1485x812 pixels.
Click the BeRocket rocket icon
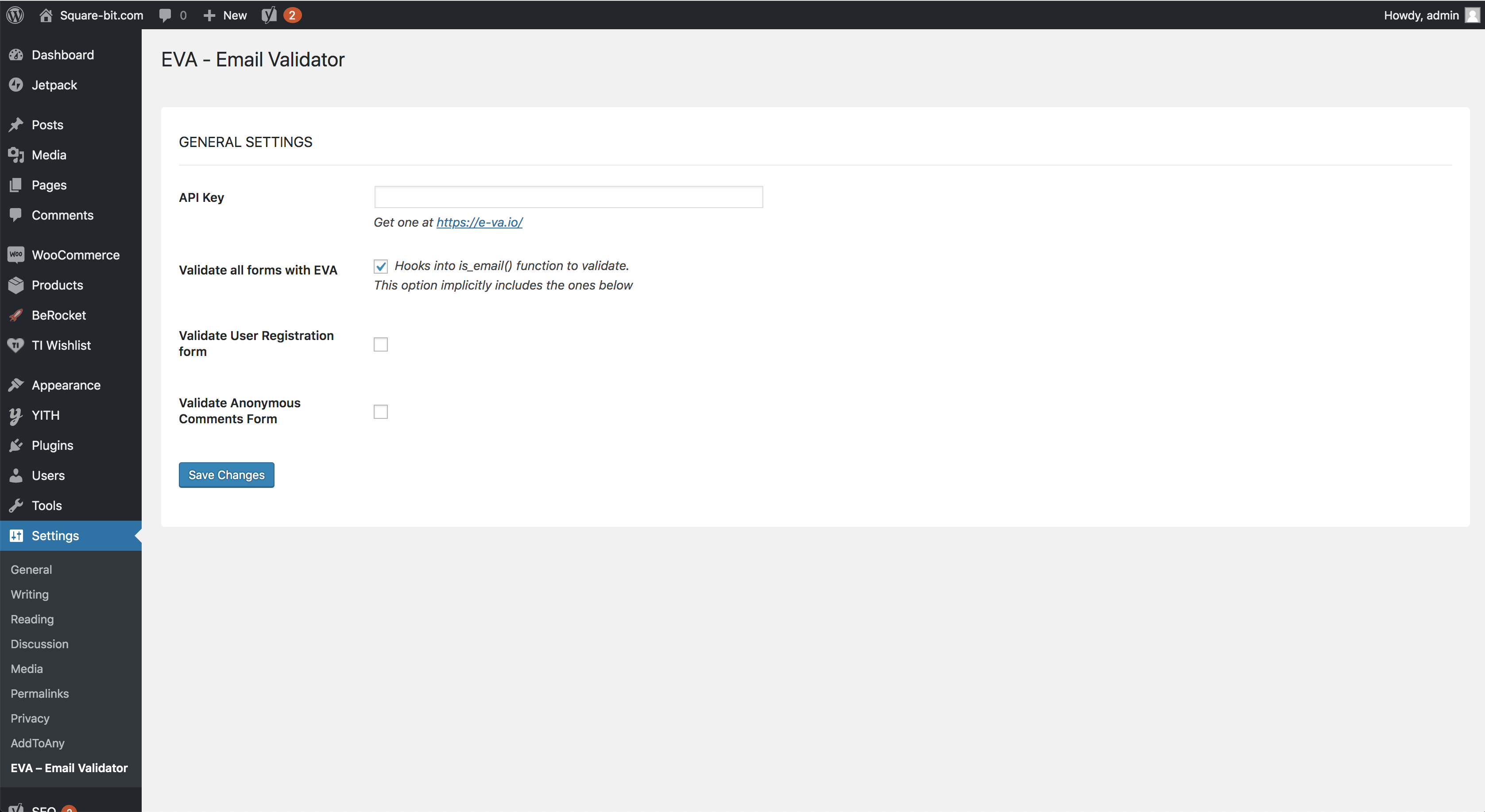tap(16, 315)
